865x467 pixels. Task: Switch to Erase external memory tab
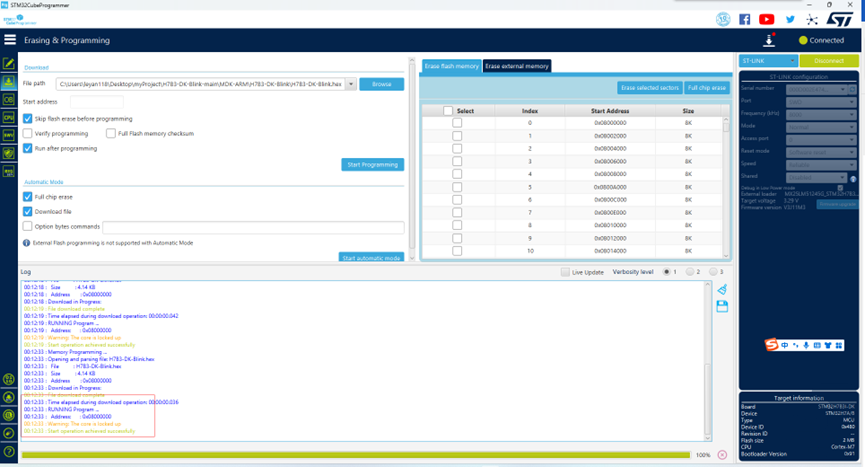(x=517, y=66)
